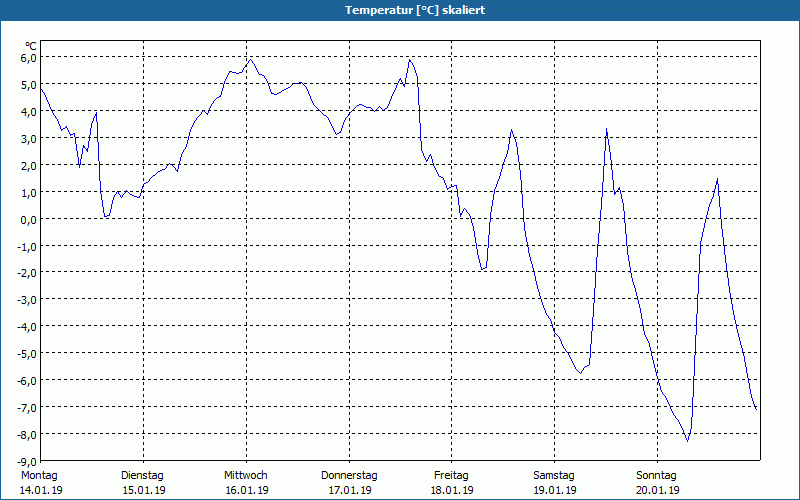The width and height of the screenshot is (800, 500).
Task: Click the Samstag day label
Action: tap(554, 476)
